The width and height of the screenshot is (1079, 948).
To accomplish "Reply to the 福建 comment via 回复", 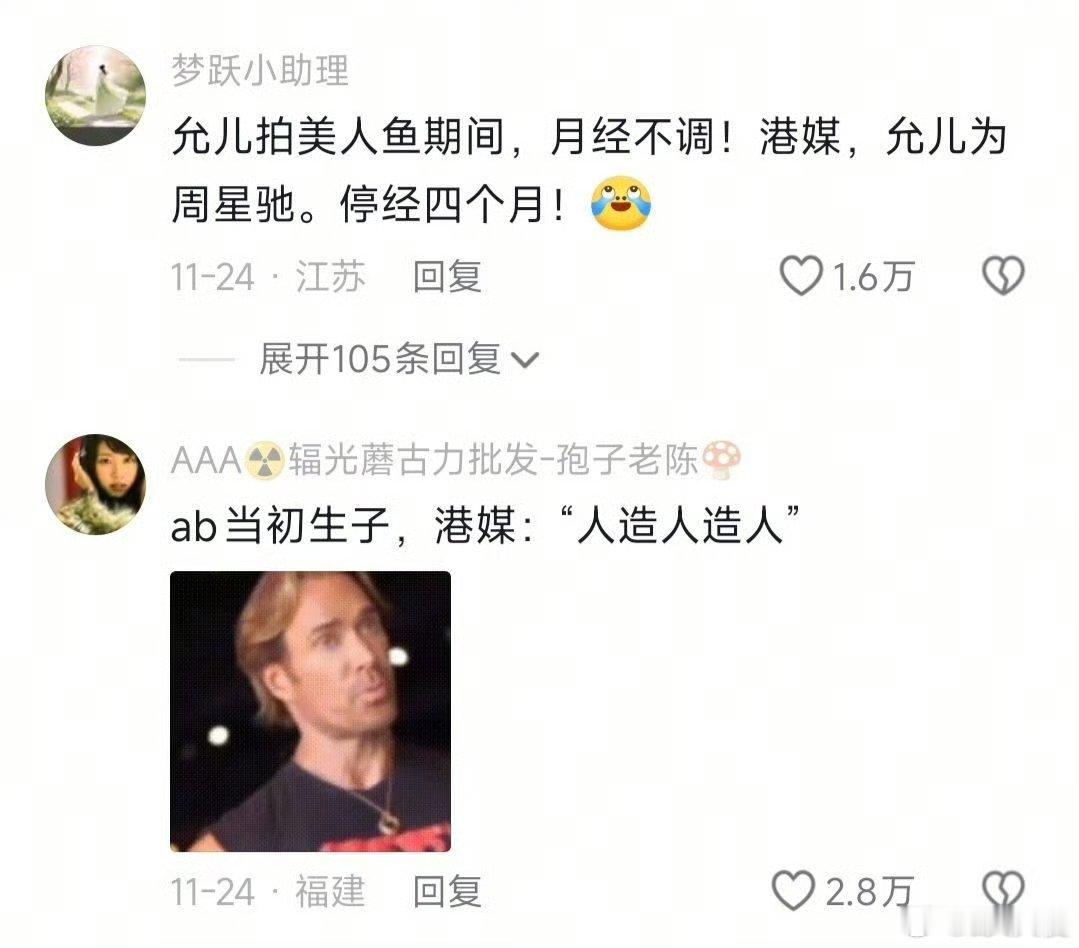I will pyautogui.click(x=447, y=892).
